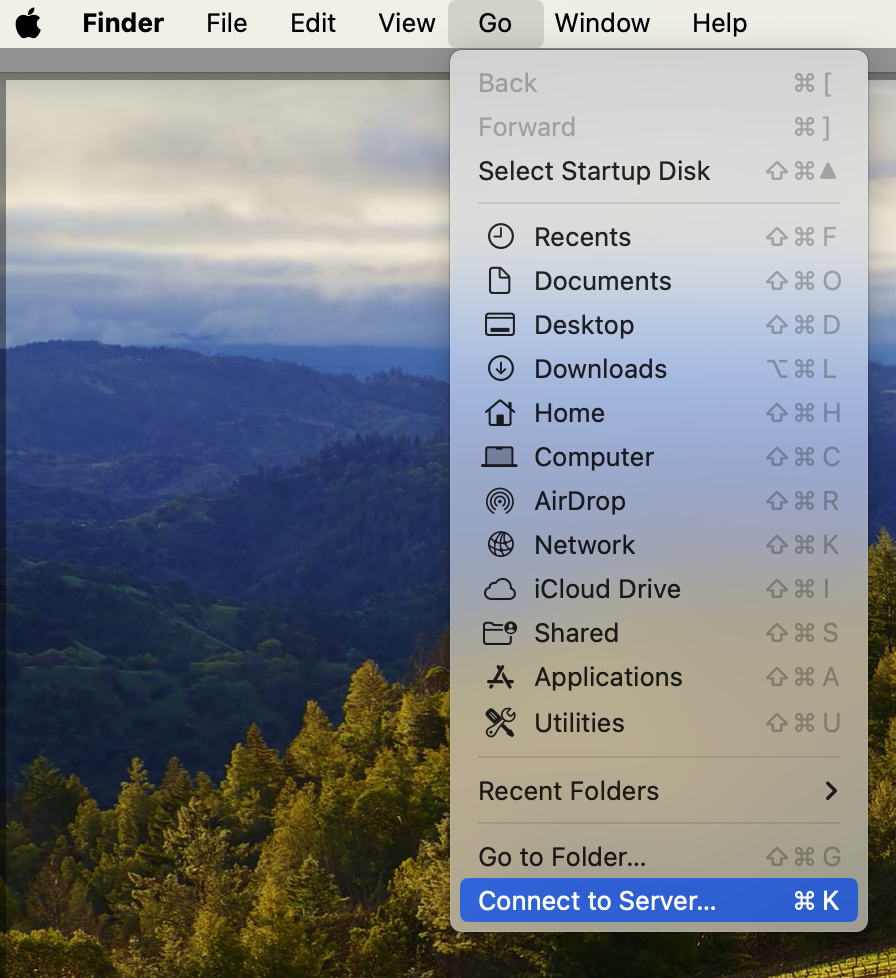896x978 pixels.
Task: Click the Documents page icon
Action: (500, 281)
